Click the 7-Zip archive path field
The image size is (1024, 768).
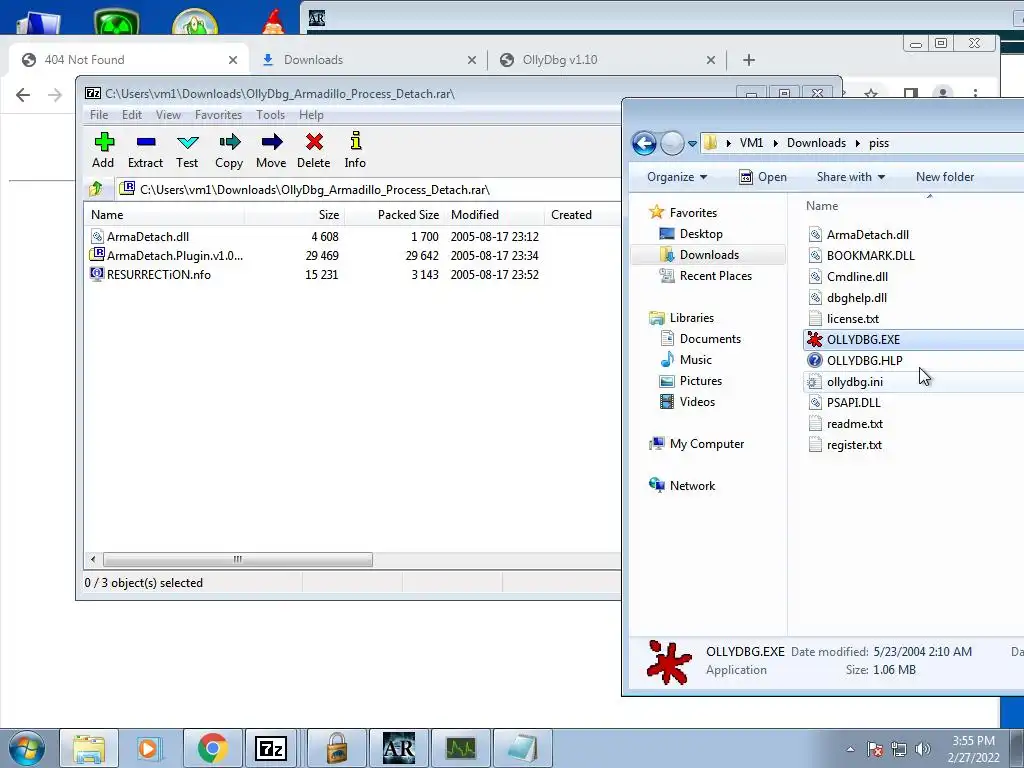pos(369,190)
